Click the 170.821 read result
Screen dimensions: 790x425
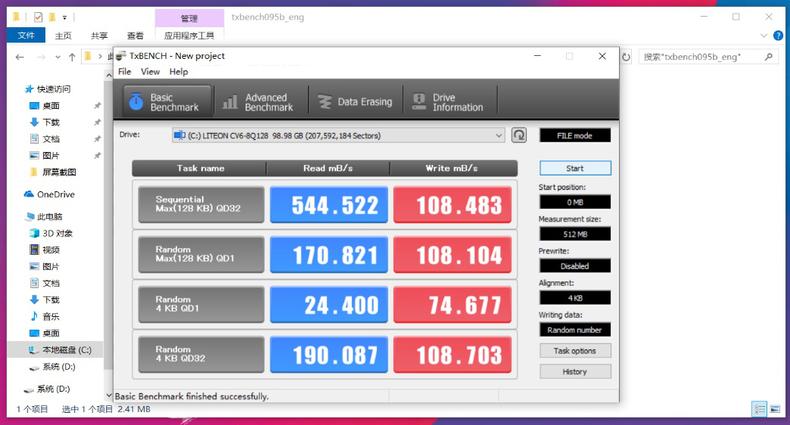[329, 254]
